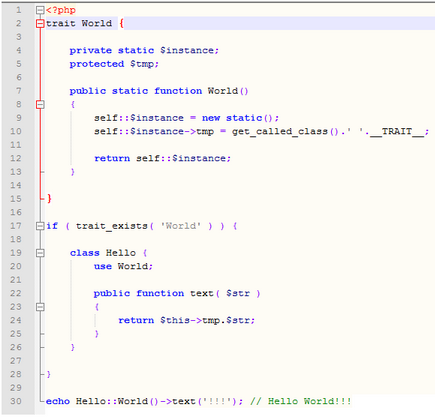Click 'return $this->tmp.$str;' line
The width and height of the screenshot is (435, 417).
(186, 320)
